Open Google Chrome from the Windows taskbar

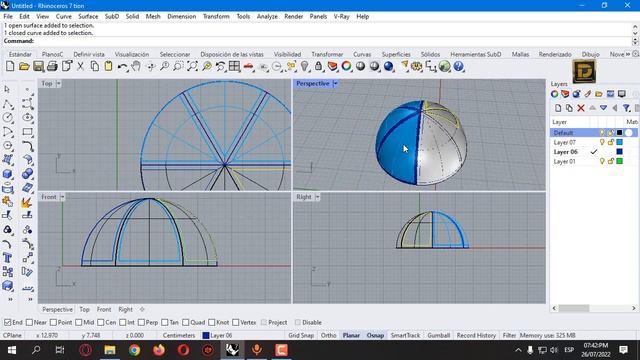tap(134, 350)
